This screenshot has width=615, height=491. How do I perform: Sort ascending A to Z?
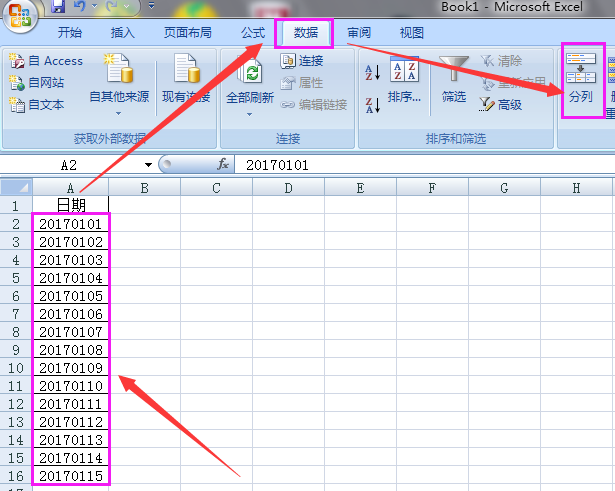pyautogui.click(x=373, y=72)
